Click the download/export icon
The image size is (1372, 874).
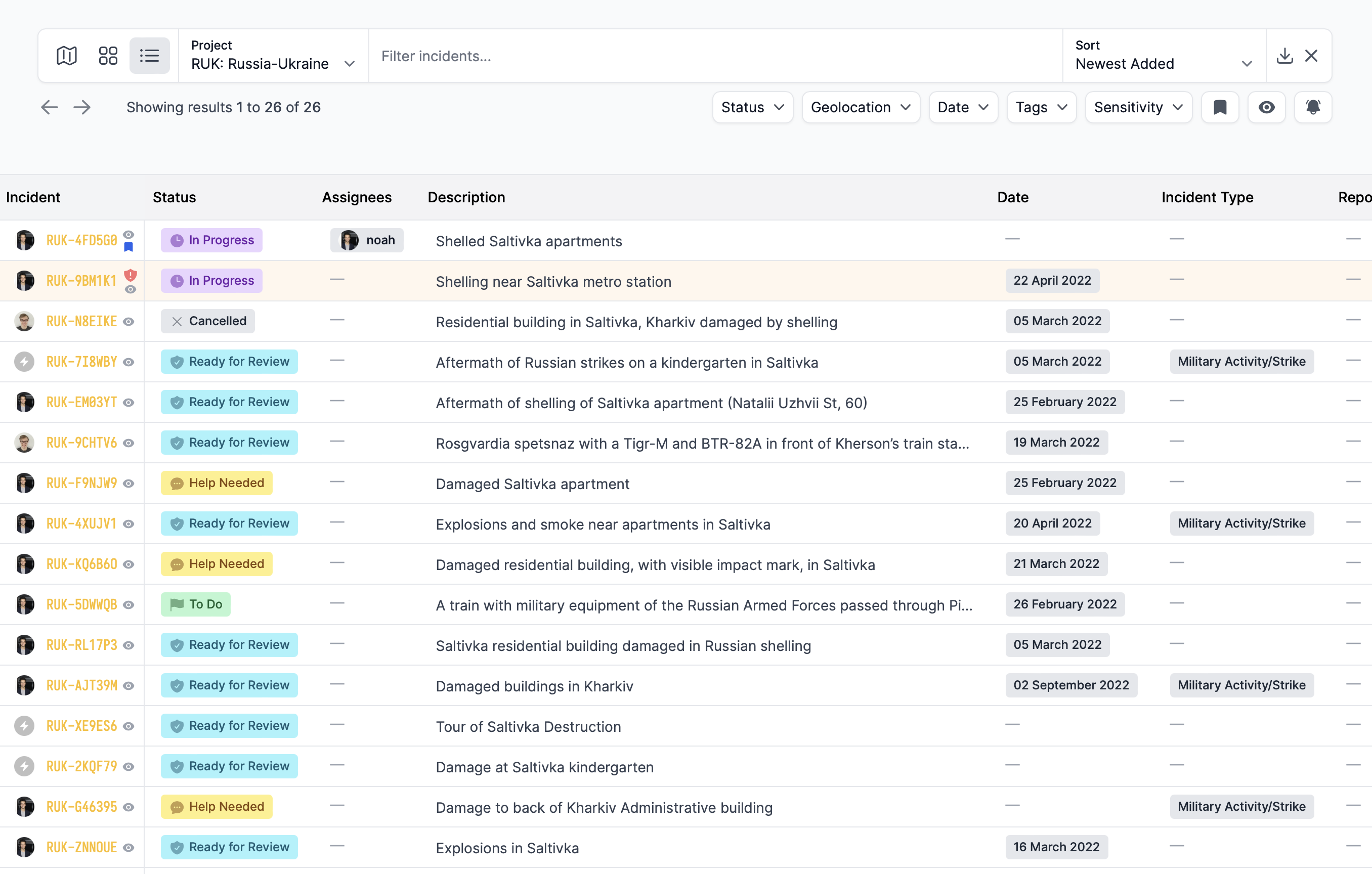[1285, 56]
